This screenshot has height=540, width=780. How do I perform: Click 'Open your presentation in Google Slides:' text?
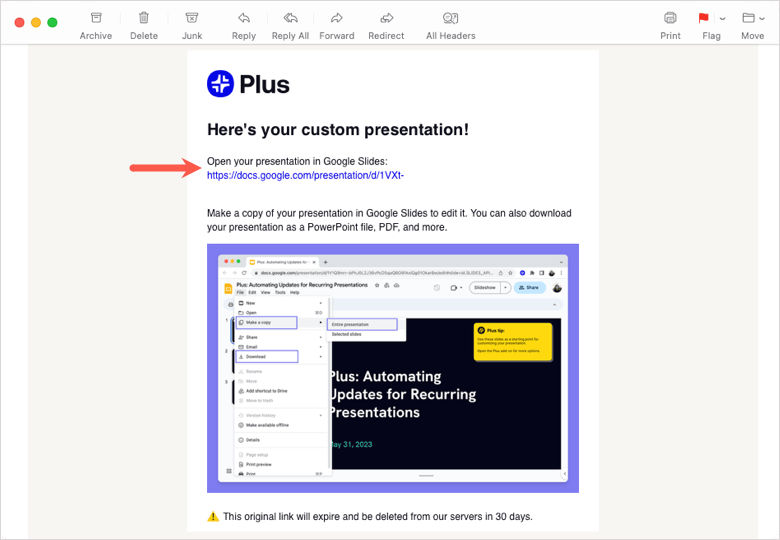(297, 161)
